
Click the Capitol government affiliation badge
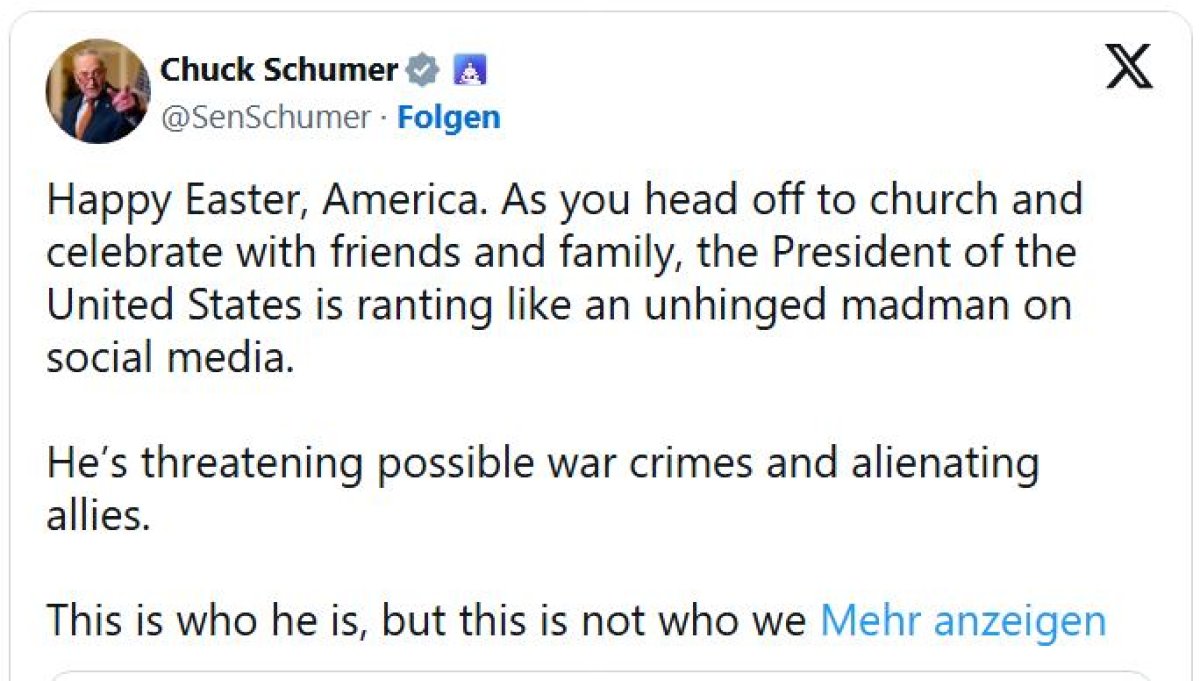point(469,71)
